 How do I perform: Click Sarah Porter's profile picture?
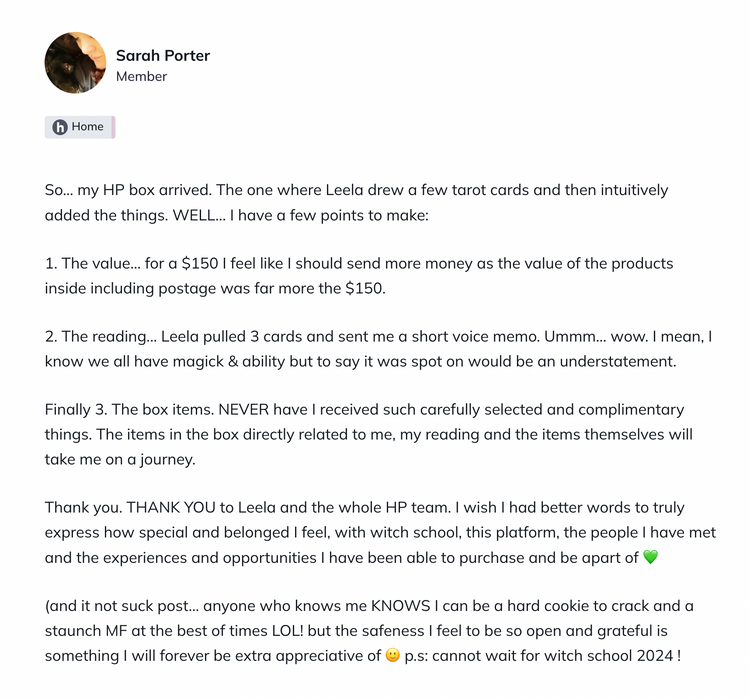click(75, 63)
